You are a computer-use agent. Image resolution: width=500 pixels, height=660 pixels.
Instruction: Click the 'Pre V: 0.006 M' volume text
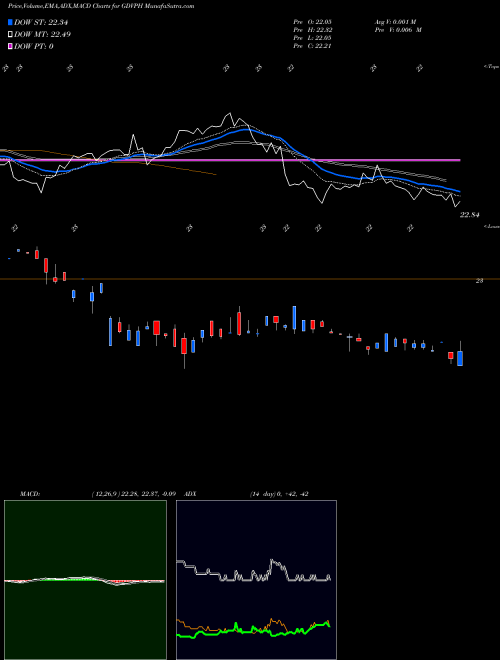click(x=398, y=30)
